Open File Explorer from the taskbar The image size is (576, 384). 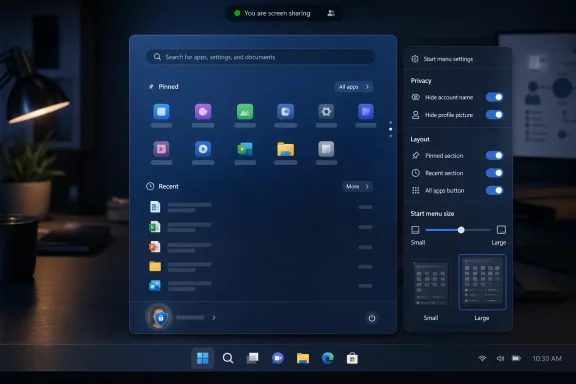tap(303, 358)
